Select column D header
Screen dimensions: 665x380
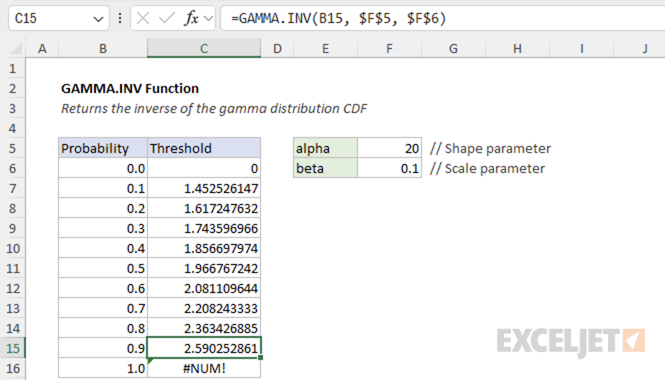click(277, 48)
